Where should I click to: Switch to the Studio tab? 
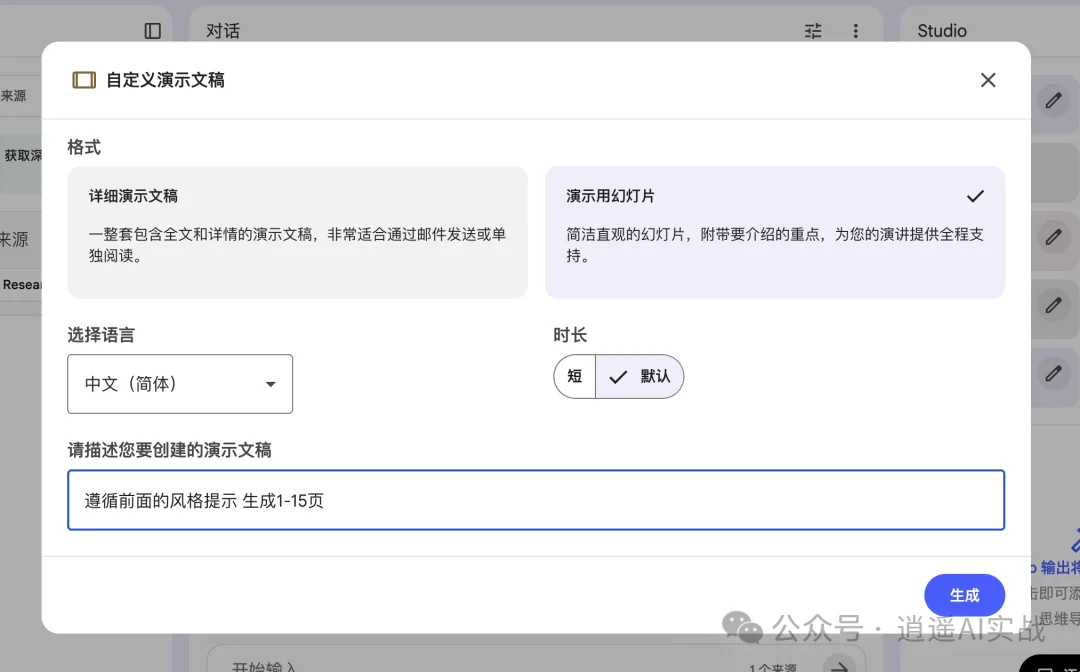[x=940, y=31]
